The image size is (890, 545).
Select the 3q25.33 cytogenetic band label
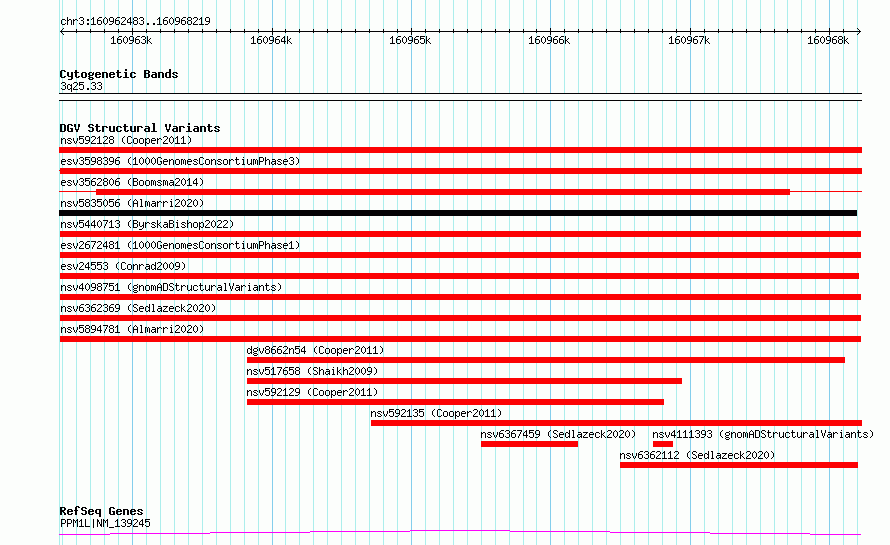[81, 86]
